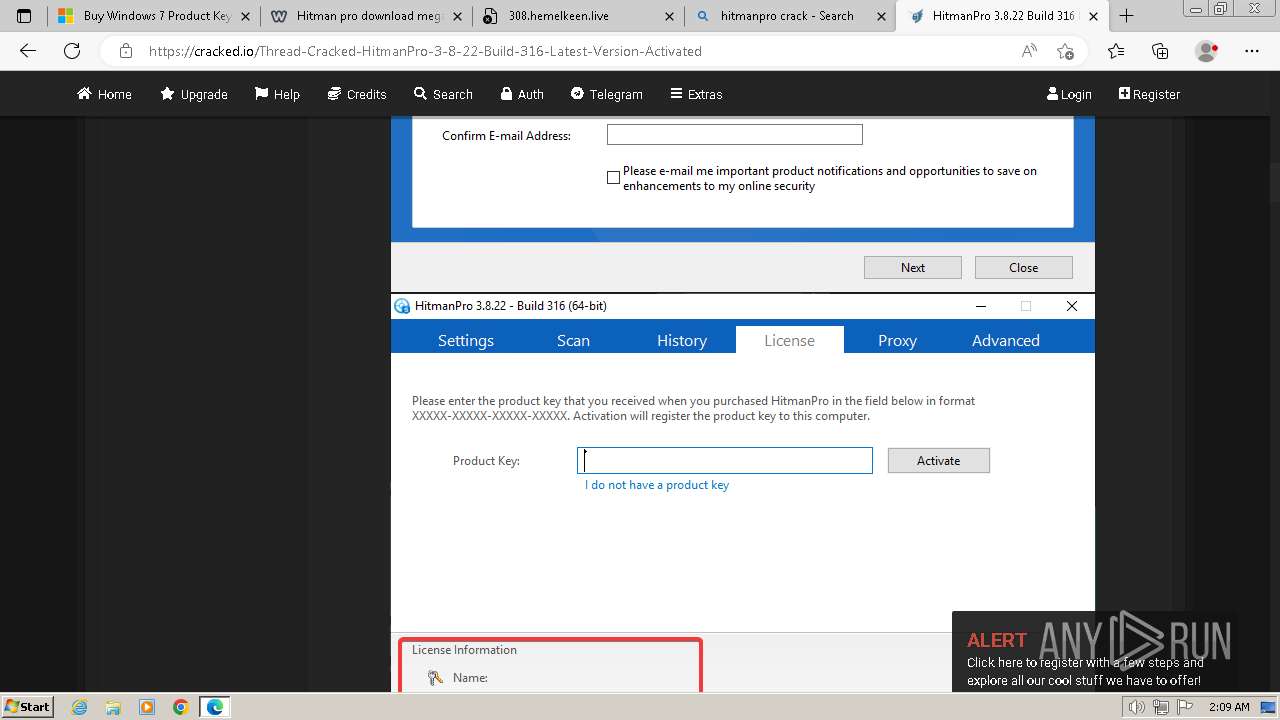Image resolution: width=1280 pixels, height=720 pixels.
Task: Click the Product Key input field
Action: (x=725, y=460)
